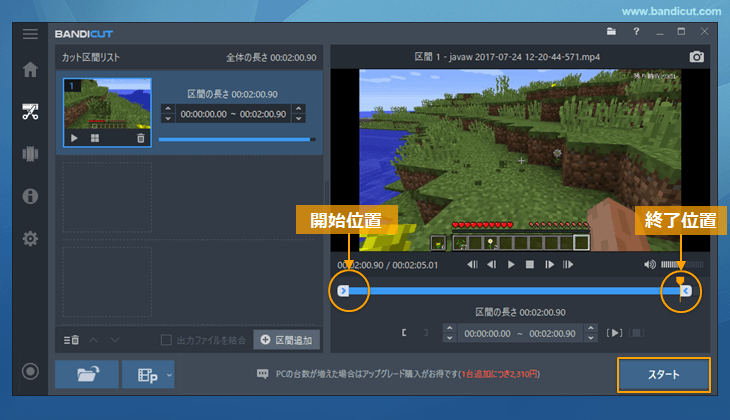This screenshot has width=730, height=420.
Task: Click the middle of the blue timeline bar
Action: pyautogui.click(x=514, y=291)
